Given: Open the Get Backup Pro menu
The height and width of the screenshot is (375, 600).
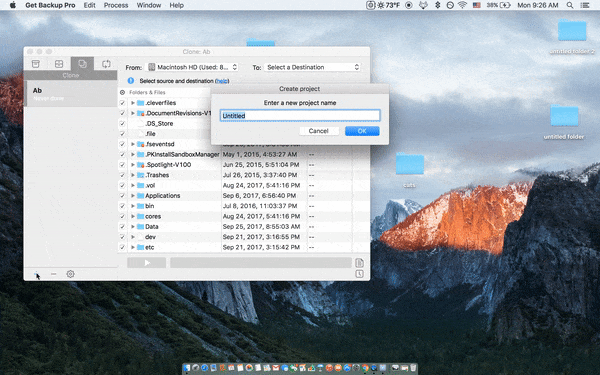Looking at the screenshot, I should tap(50, 5).
